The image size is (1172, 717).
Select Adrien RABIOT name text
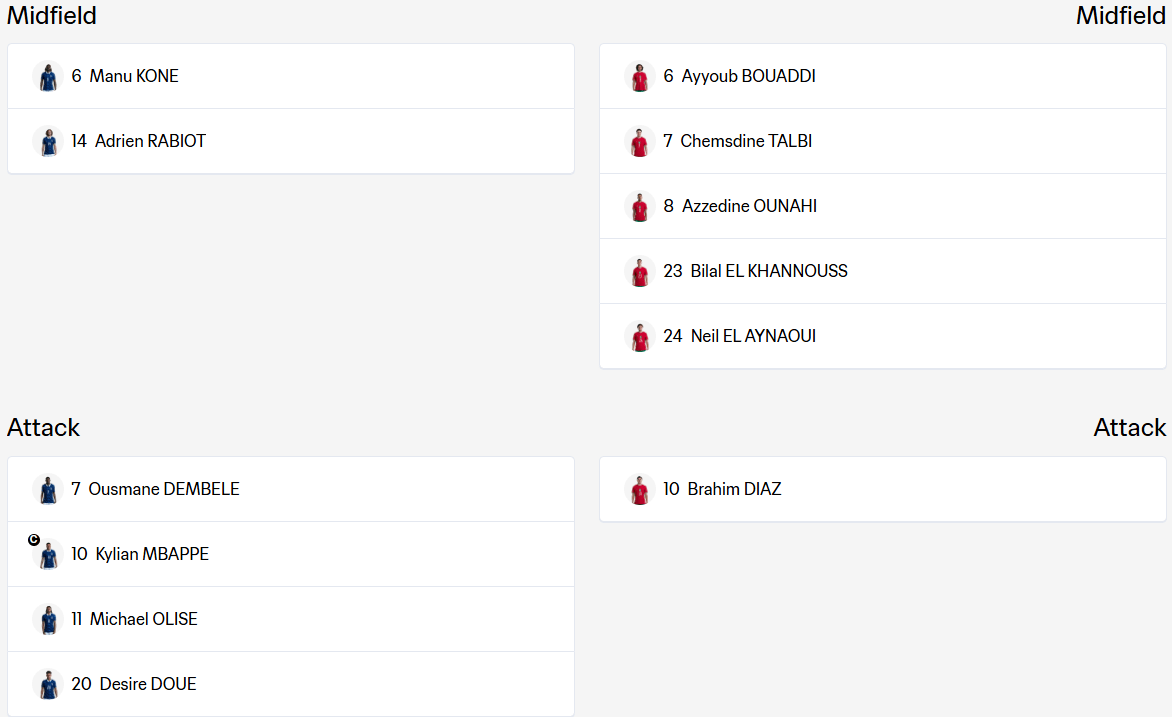150,141
